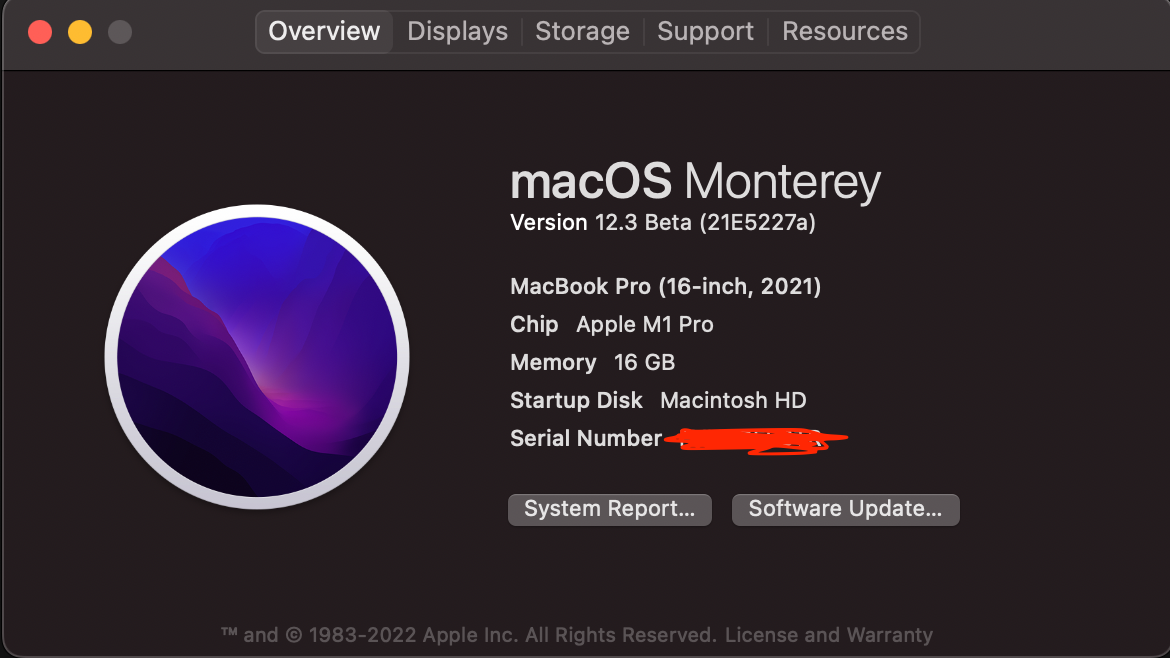Switch to the Overview tab
Image resolution: width=1170 pixels, height=658 pixels.
pos(324,31)
